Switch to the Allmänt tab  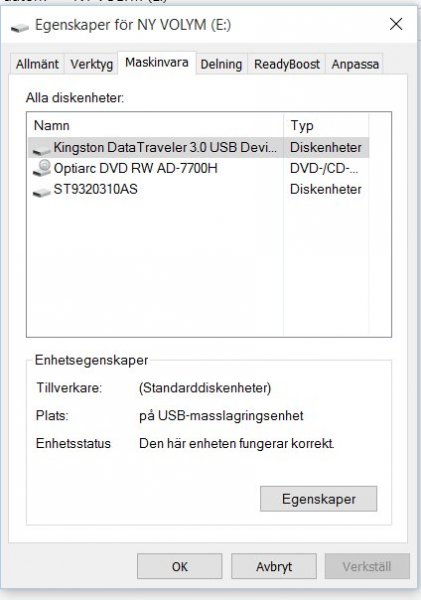point(37,64)
